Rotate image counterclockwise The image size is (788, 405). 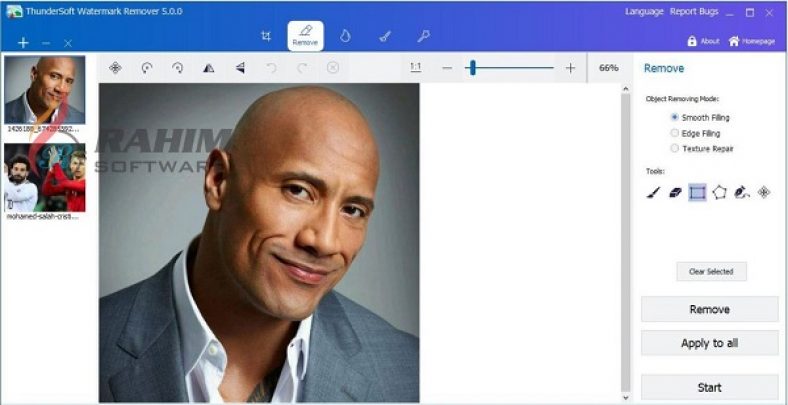(x=146, y=68)
